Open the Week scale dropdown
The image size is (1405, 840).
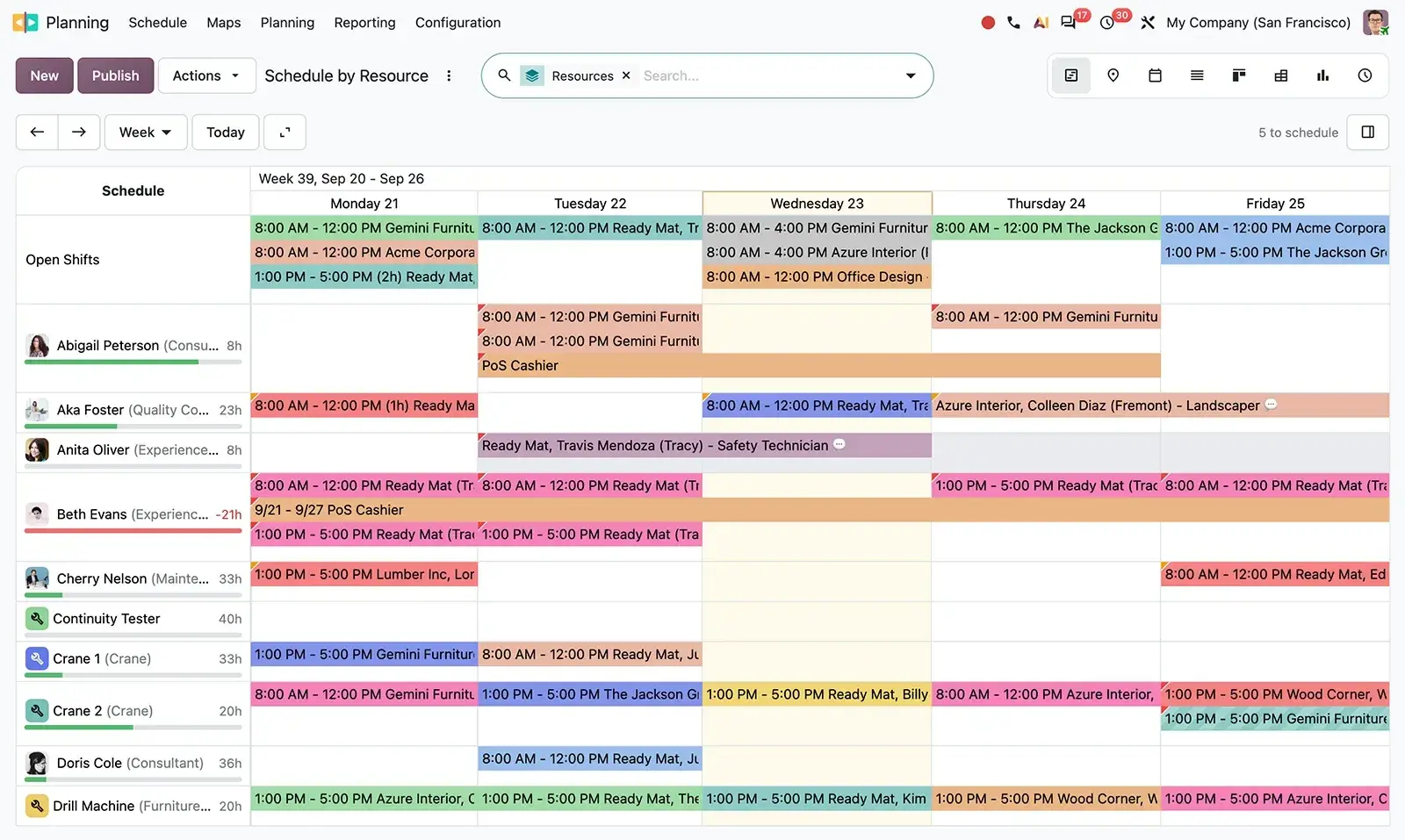click(x=146, y=133)
